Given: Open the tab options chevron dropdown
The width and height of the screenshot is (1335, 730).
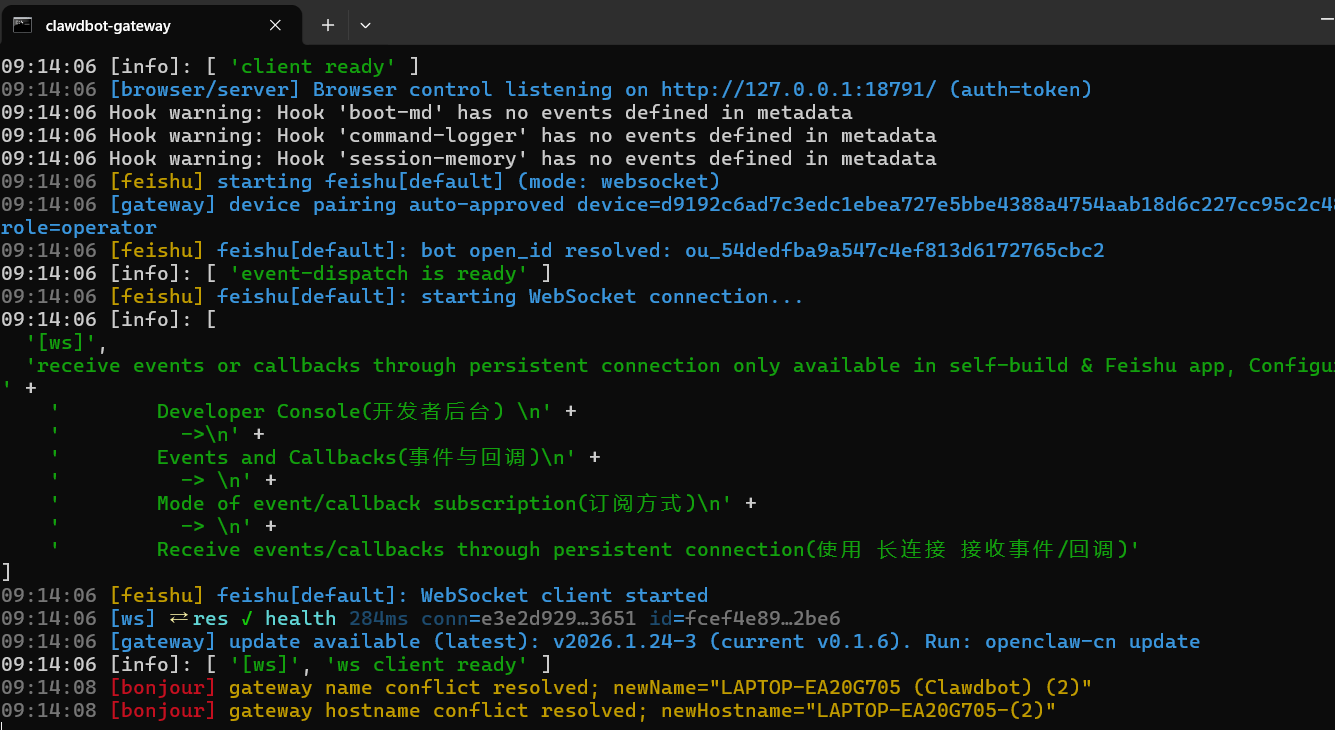Looking at the screenshot, I should [x=366, y=24].
